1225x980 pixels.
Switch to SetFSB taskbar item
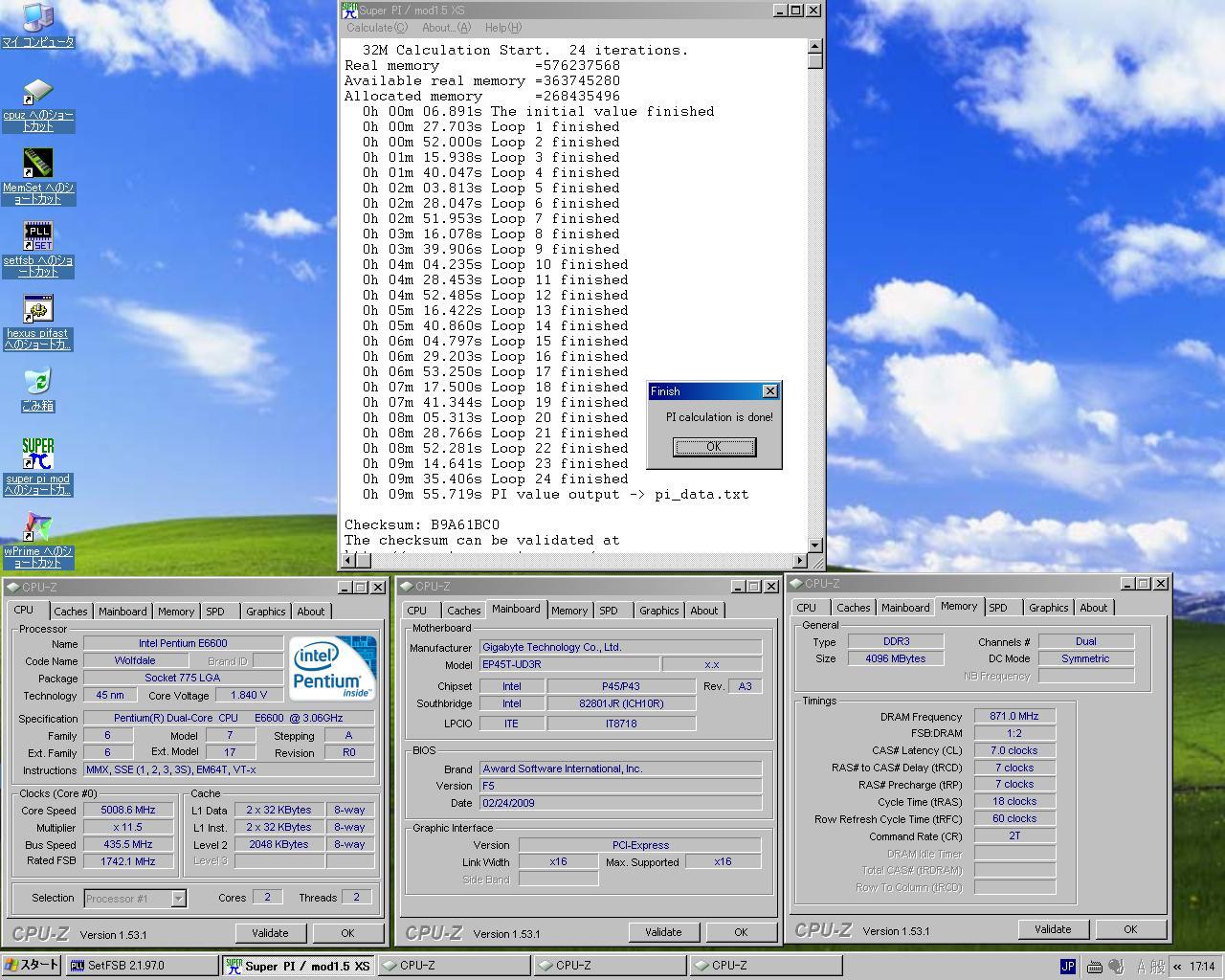click(x=141, y=966)
